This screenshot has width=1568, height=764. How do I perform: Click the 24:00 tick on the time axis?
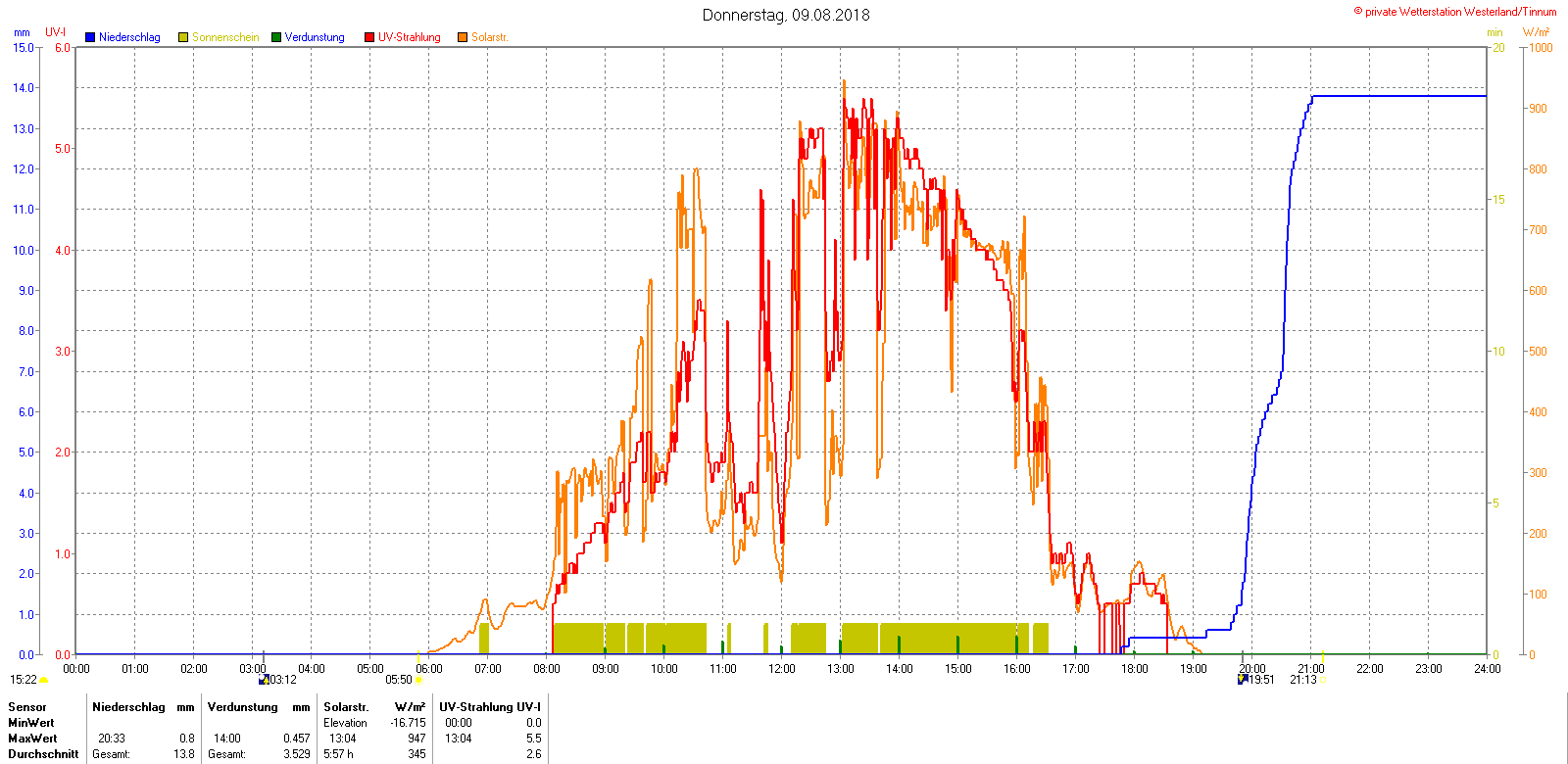point(1488,669)
